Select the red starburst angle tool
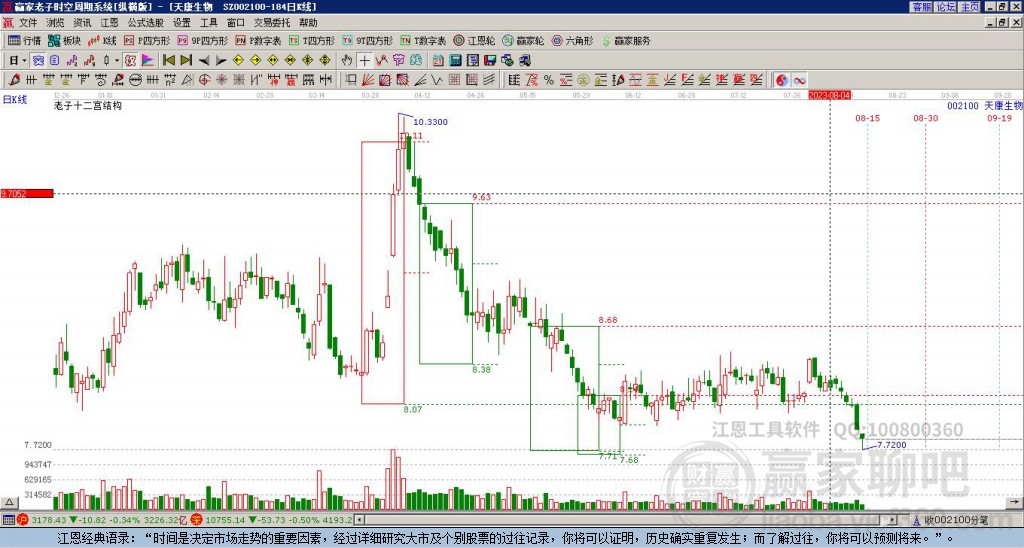This screenshot has height=548, width=1024. click(221, 80)
